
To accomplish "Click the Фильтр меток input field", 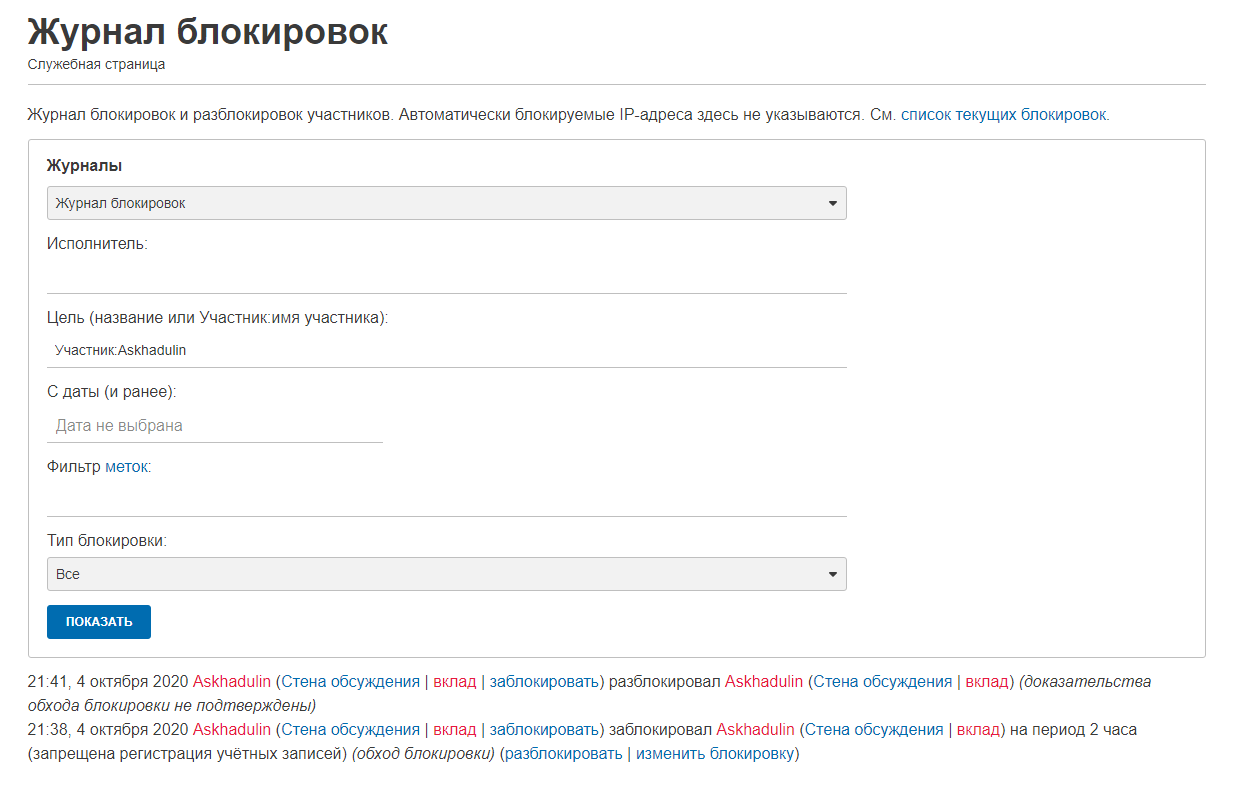I will tap(446, 499).
